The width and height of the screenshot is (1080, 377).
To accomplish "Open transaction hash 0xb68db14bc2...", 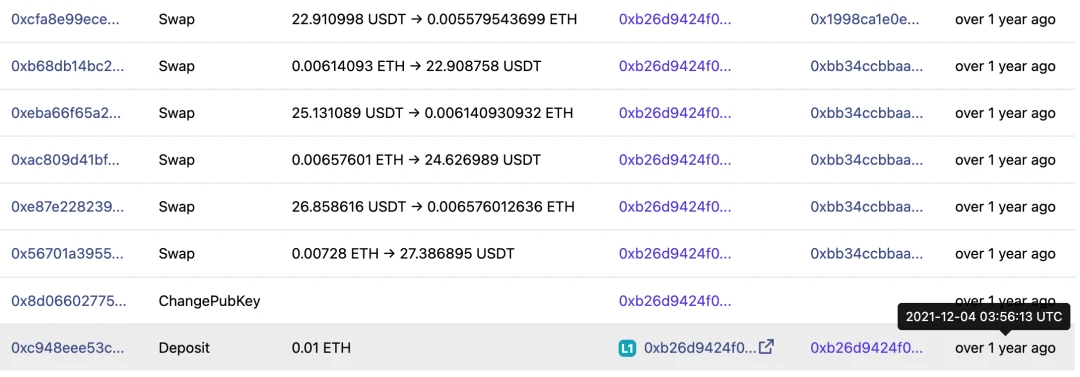I will [68, 66].
